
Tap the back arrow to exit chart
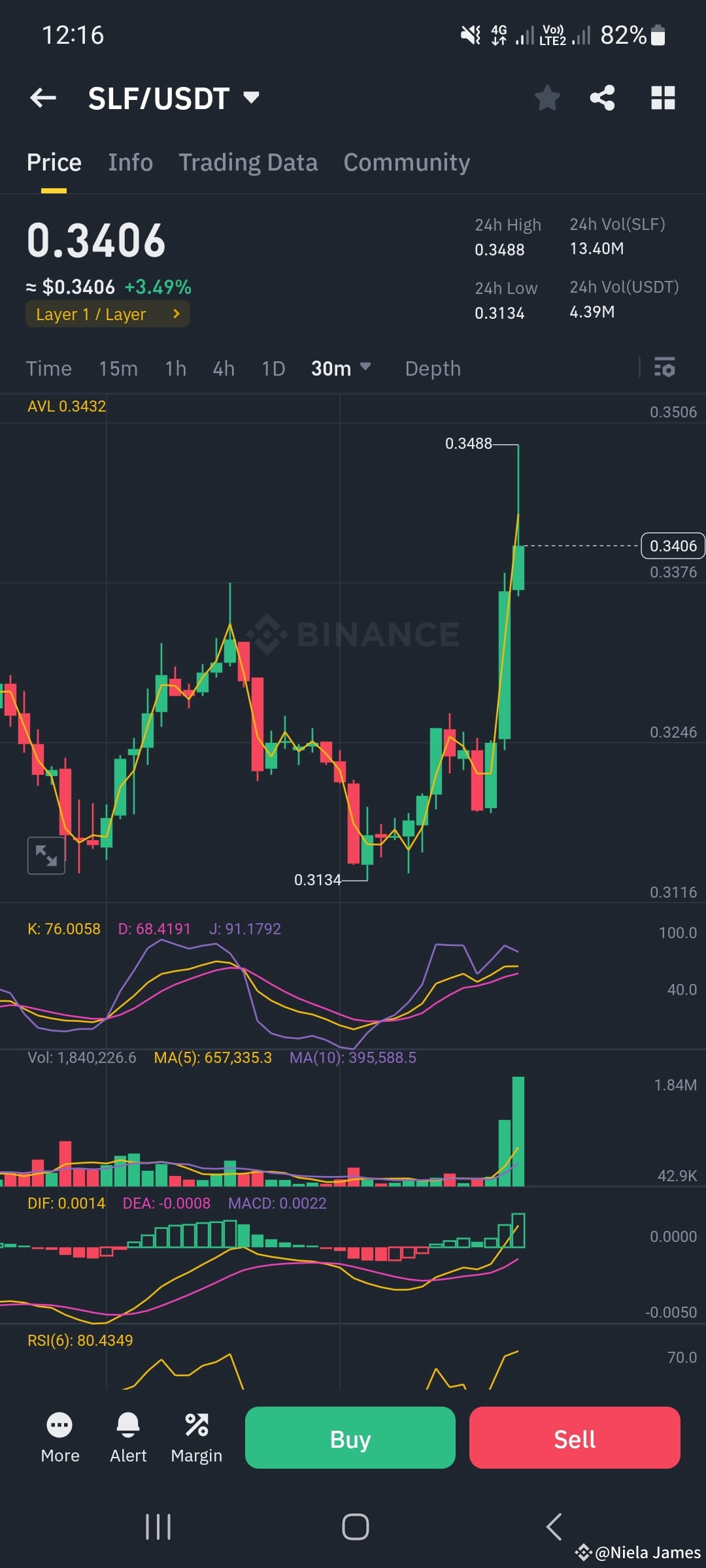43,97
